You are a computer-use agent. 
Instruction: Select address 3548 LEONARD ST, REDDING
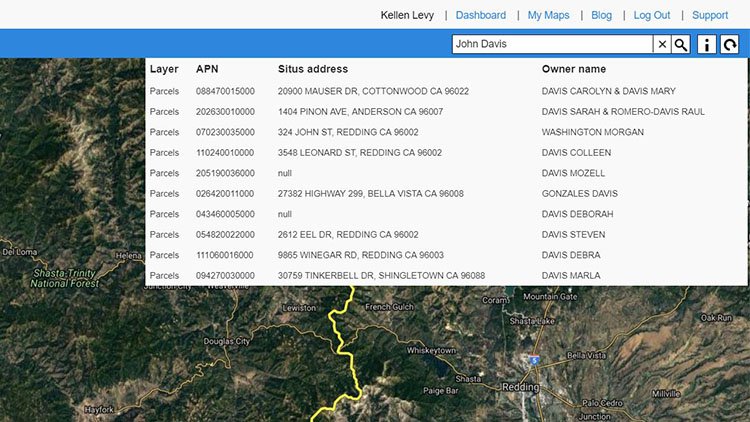pyautogui.click(x=360, y=153)
